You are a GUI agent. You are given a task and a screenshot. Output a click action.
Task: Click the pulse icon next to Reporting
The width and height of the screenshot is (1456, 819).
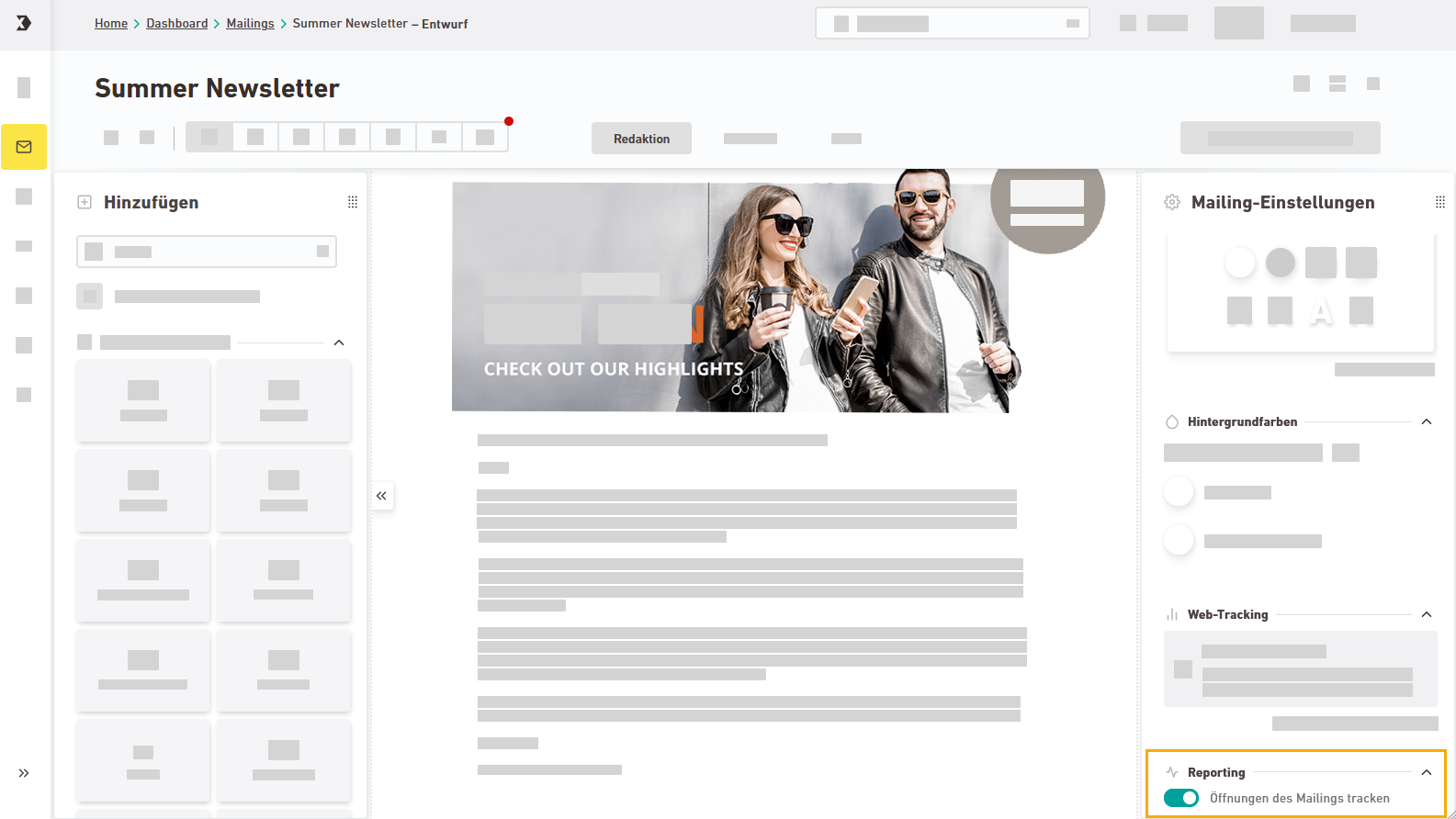(x=1172, y=772)
